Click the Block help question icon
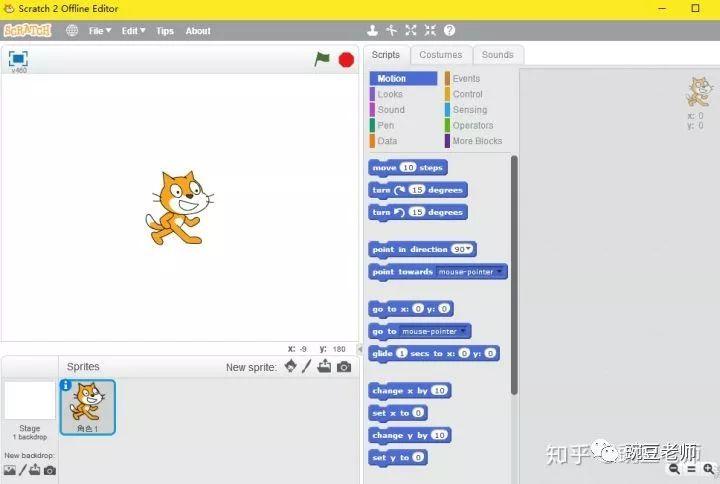This screenshot has width=720, height=484. click(x=450, y=31)
